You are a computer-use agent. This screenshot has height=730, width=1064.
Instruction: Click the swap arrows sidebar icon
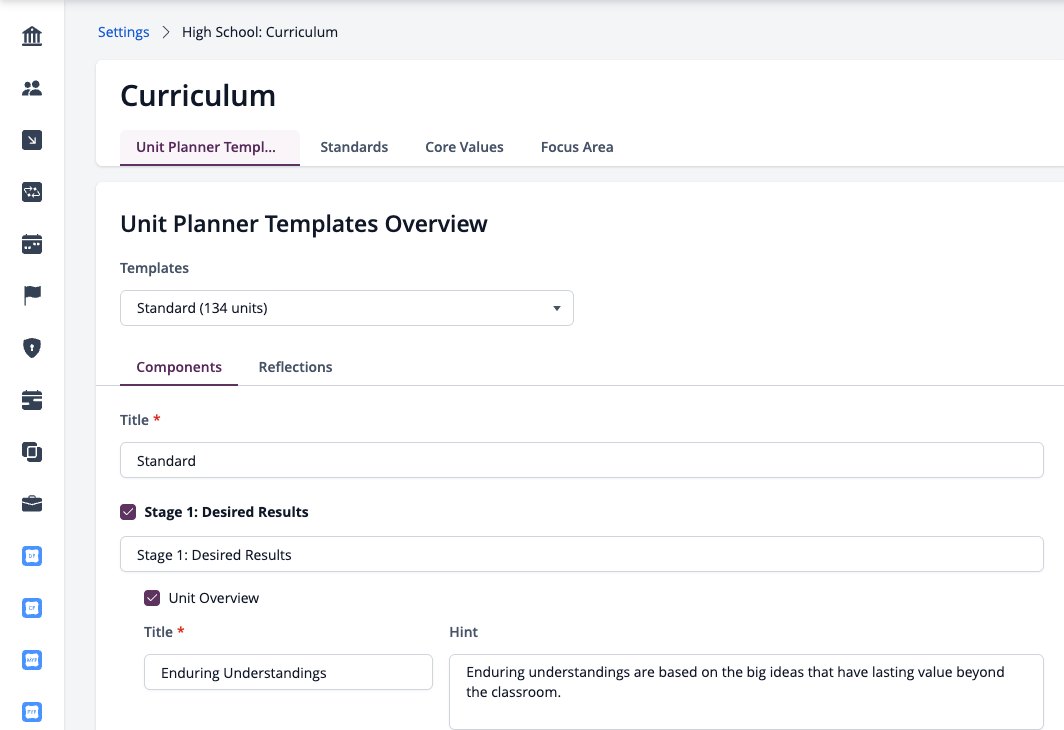32,192
